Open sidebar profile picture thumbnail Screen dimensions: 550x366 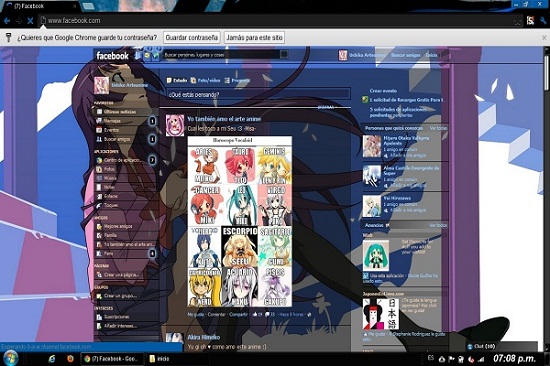(x=101, y=86)
